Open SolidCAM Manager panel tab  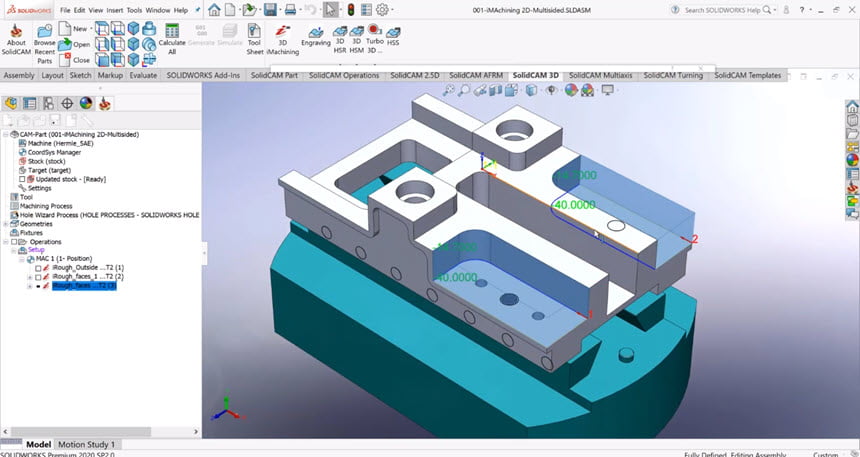104,103
